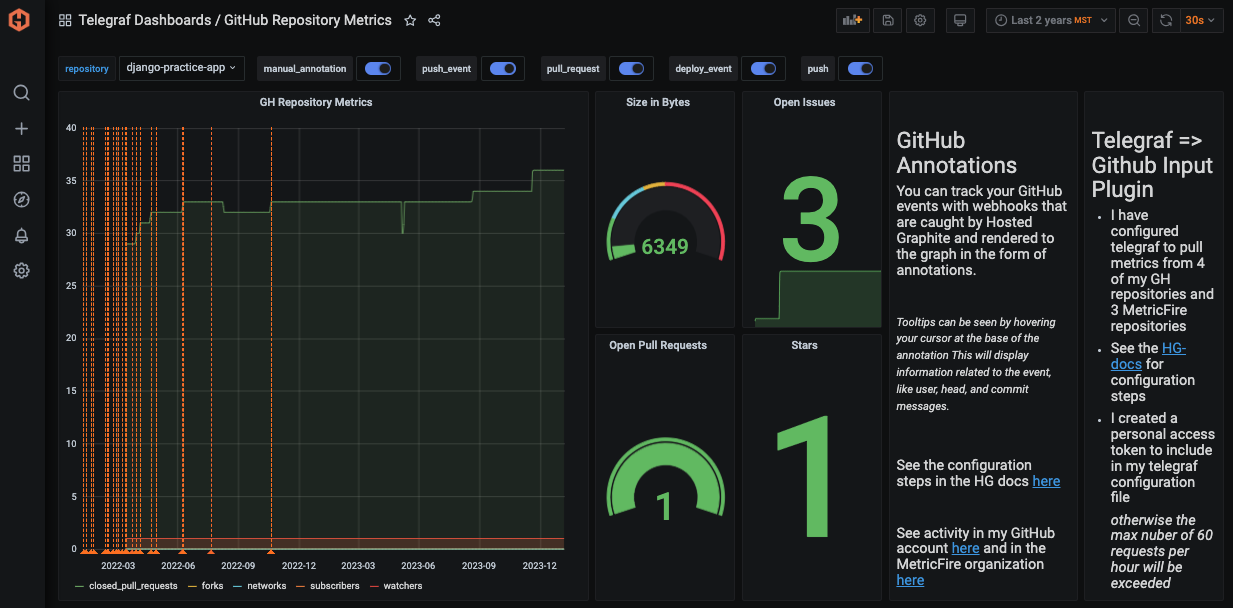Open the Size in Bytes panel menu

[x=658, y=102]
